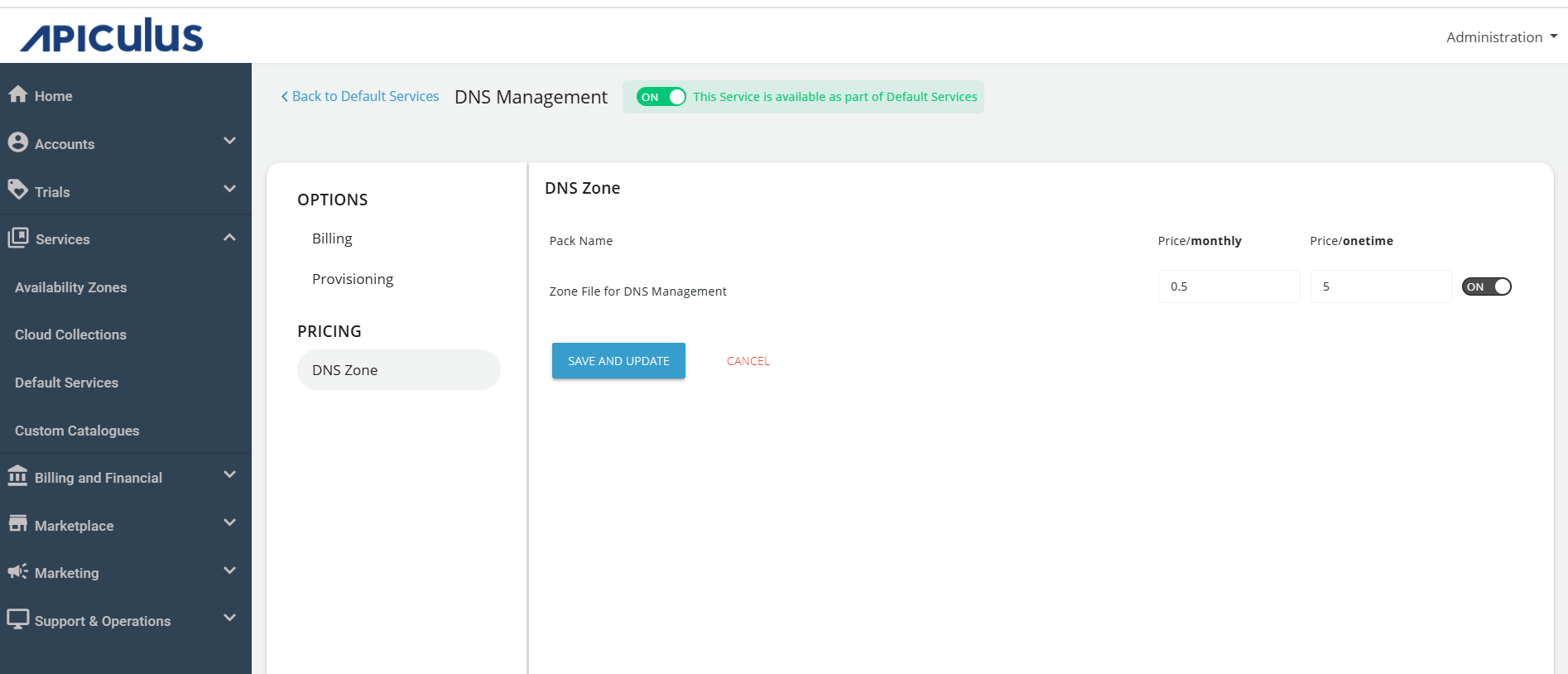
Task: Click the Trials tag icon
Action: point(17,190)
